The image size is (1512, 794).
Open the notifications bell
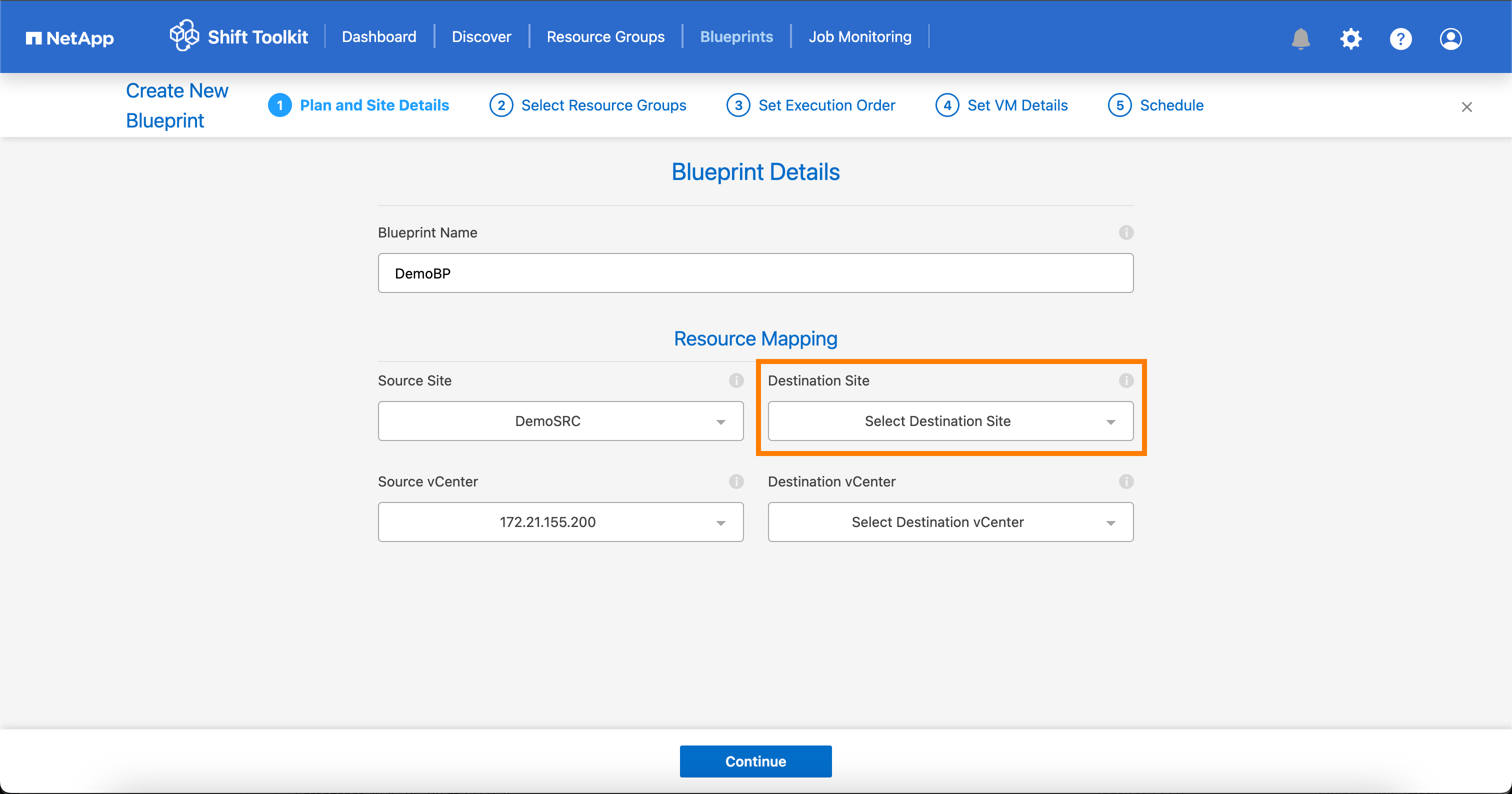point(1300,38)
